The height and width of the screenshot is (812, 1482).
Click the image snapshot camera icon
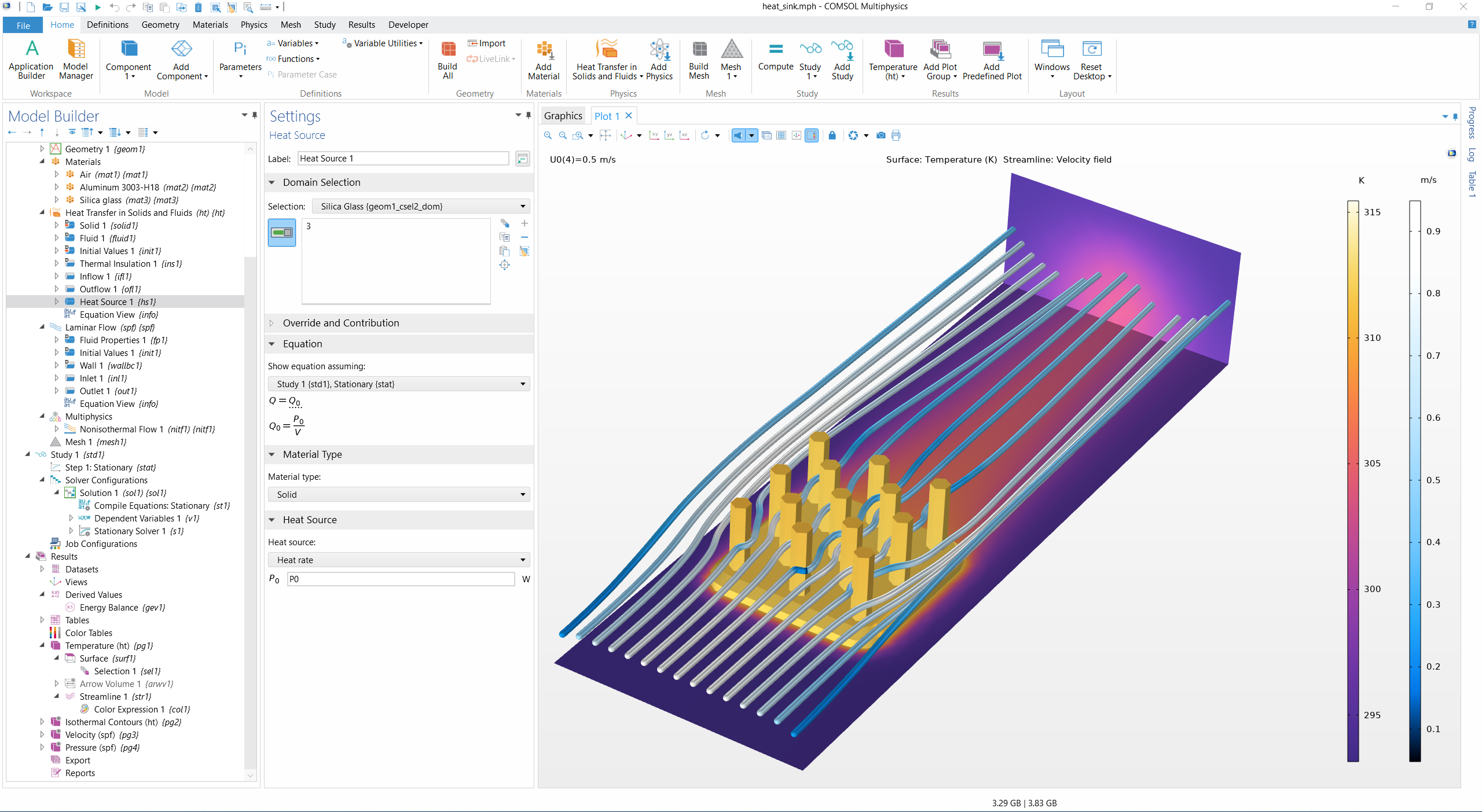pyautogui.click(x=881, y=135)
